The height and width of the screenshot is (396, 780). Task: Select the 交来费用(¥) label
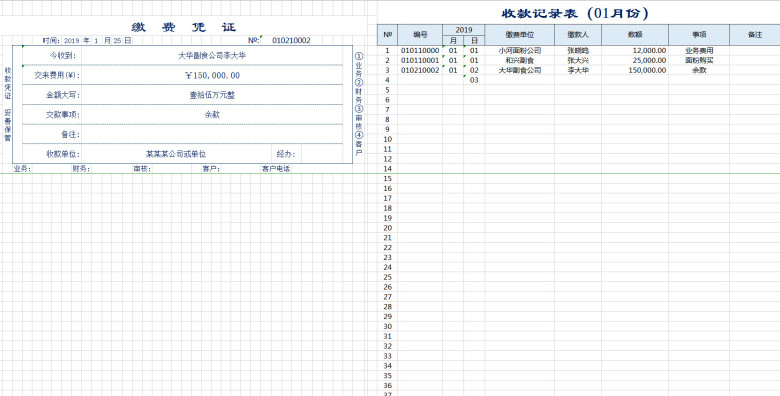click(57, 76)
